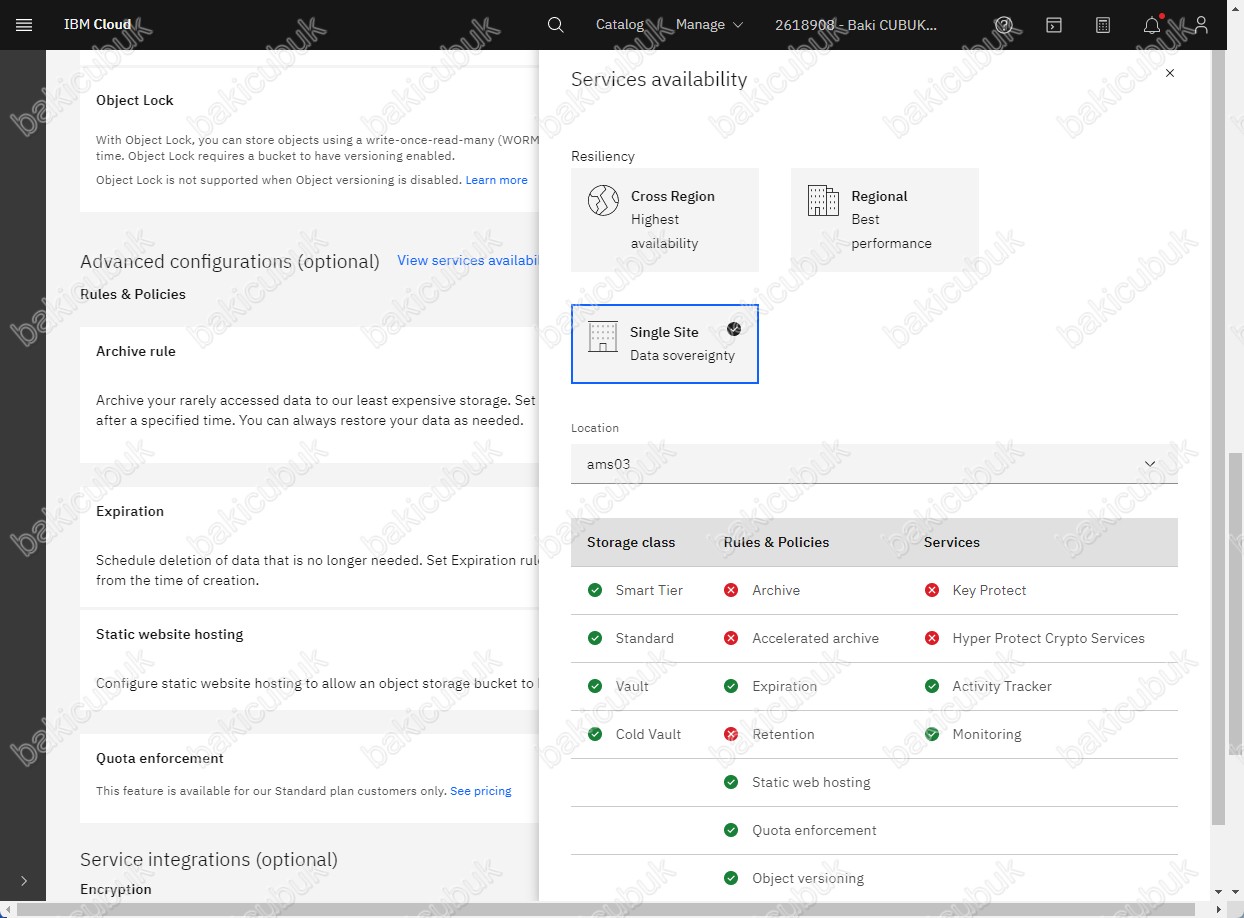Click green check icon beside Vault
Screen dimensions: 1244x918
[595, 686]
